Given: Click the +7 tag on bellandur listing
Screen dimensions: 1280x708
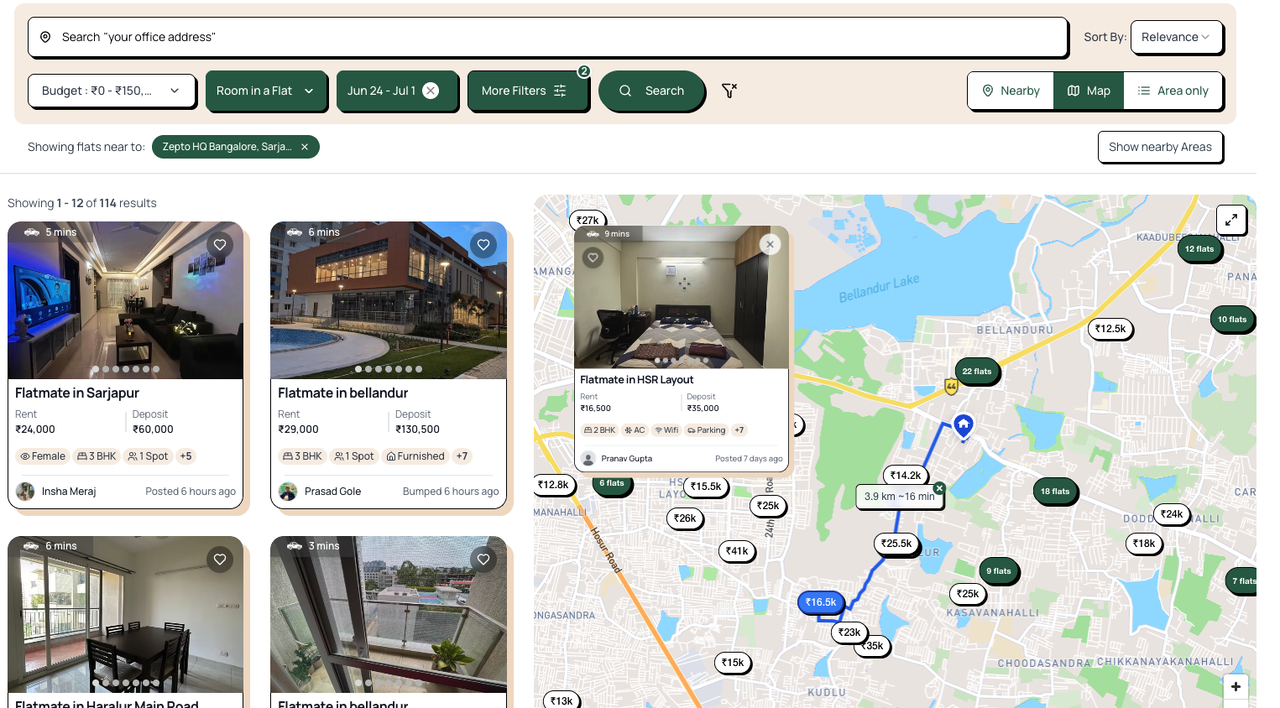Looking at the screenshot, I should click(x=462, y=456).
